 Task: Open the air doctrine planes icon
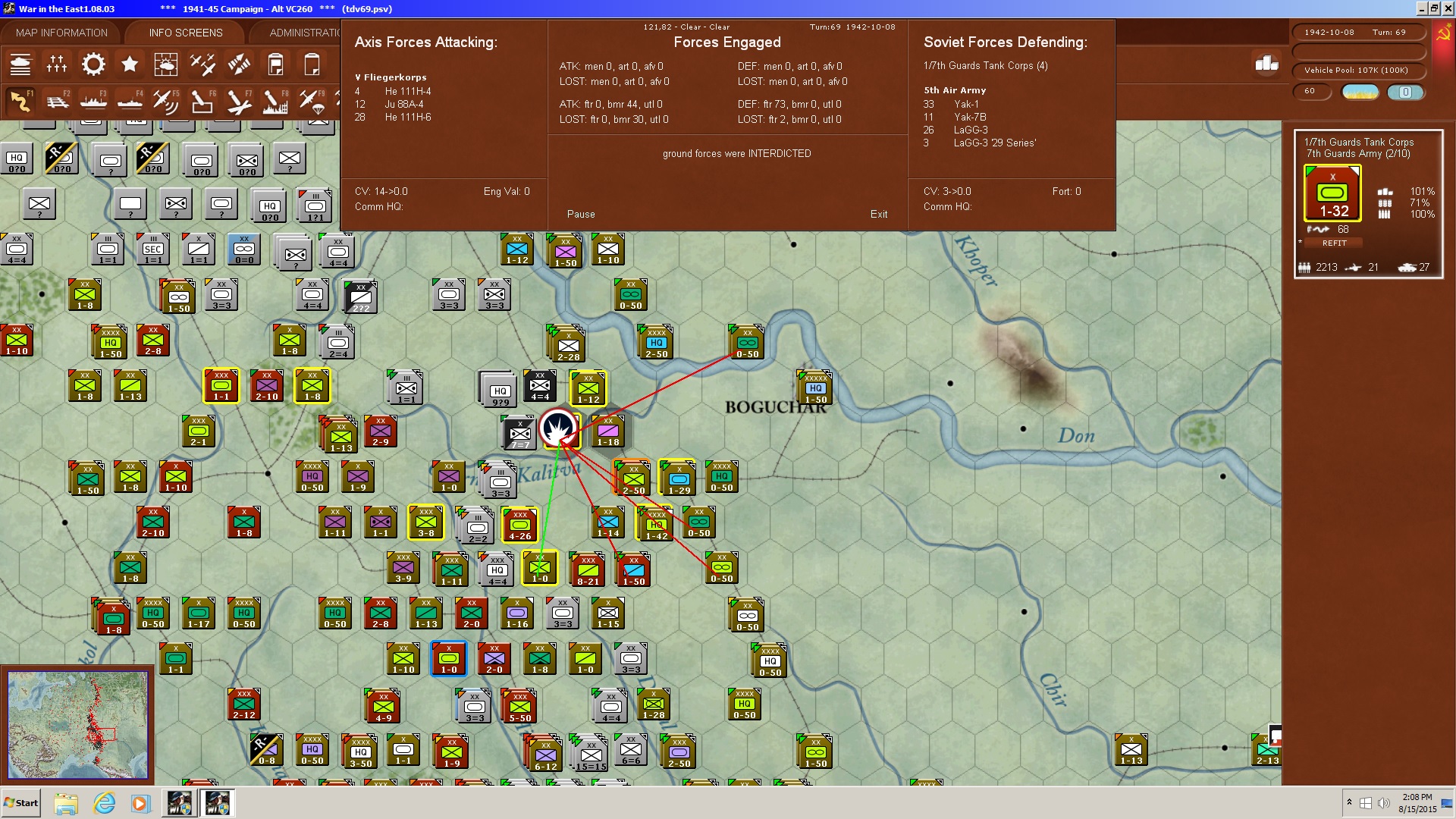click(x=202, y=64)
